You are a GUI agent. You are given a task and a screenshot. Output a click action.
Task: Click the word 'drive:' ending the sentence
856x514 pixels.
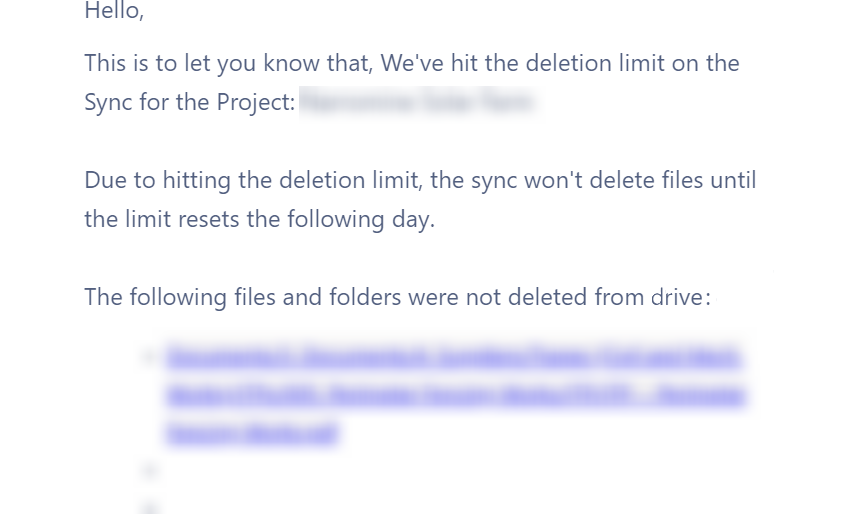[681, 297]
